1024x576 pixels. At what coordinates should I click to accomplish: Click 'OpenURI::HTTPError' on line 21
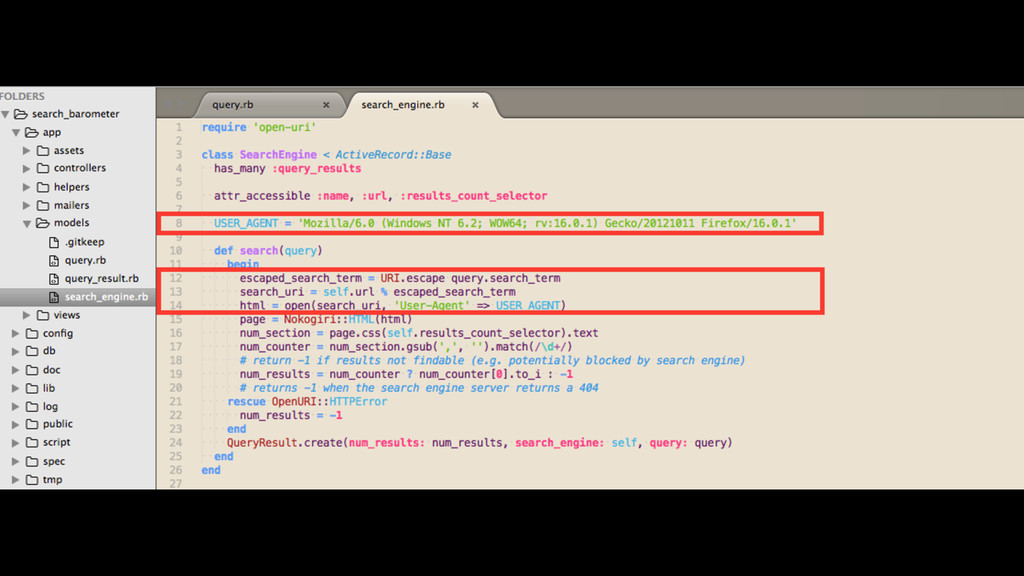pos(329,402)
